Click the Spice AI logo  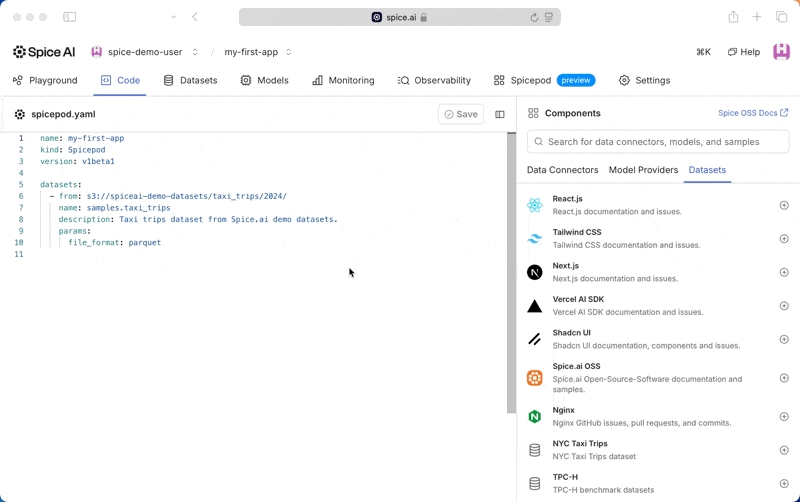point(46,52)
